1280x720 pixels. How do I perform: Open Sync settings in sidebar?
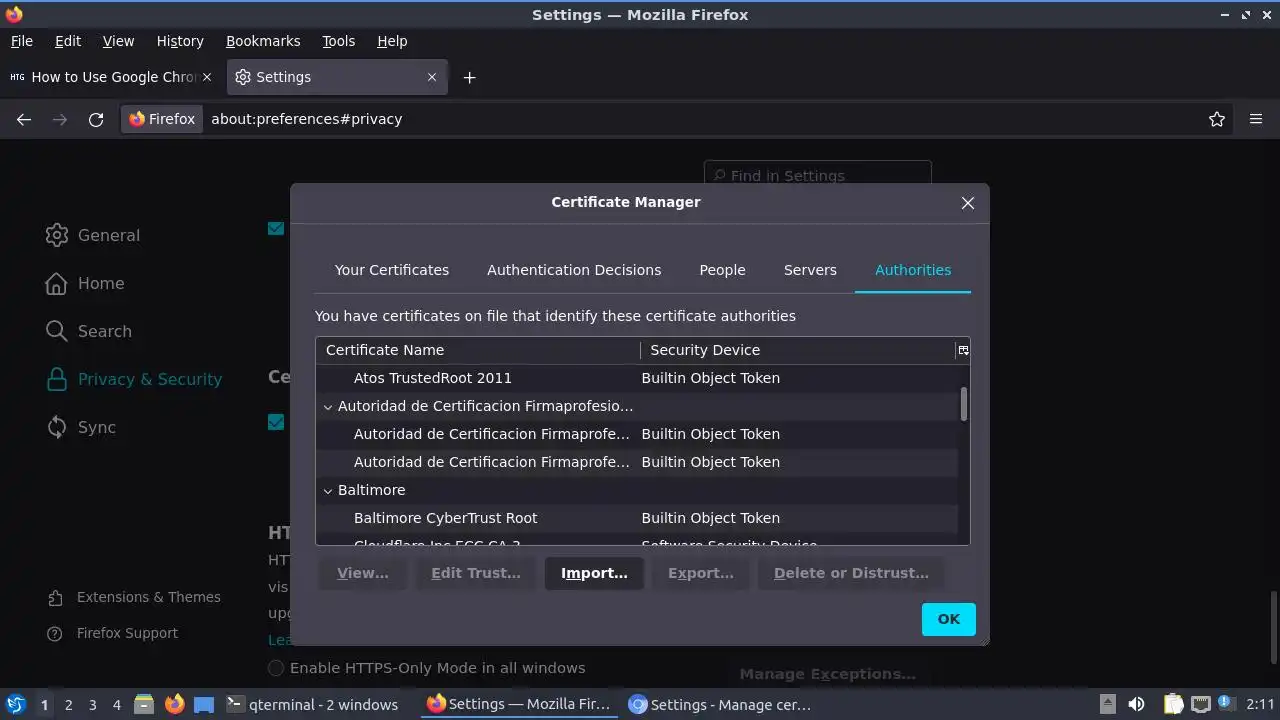(81, 427)
